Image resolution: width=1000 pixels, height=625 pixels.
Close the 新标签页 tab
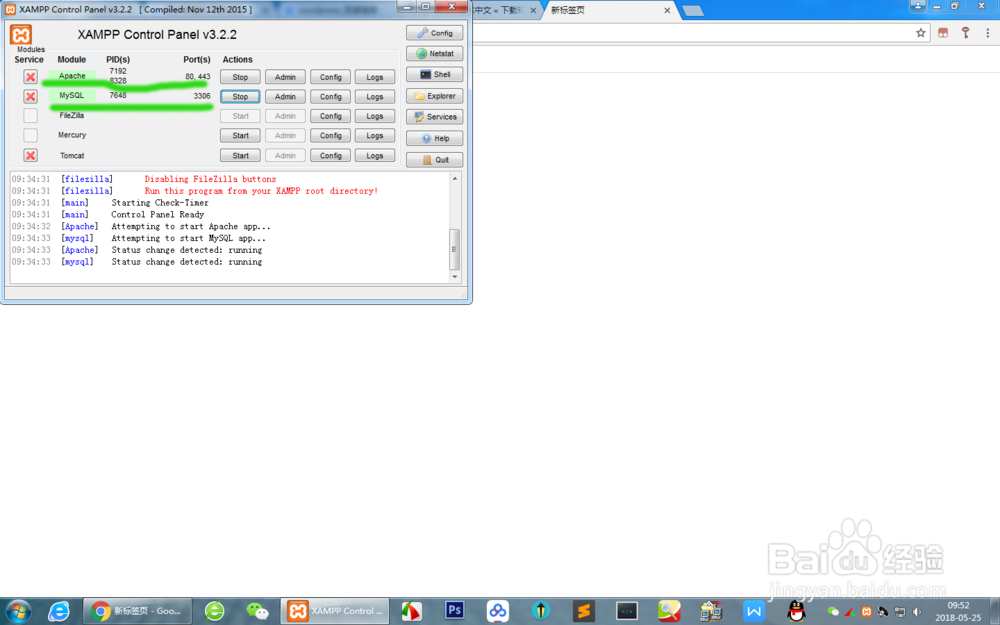click(667, 10)
